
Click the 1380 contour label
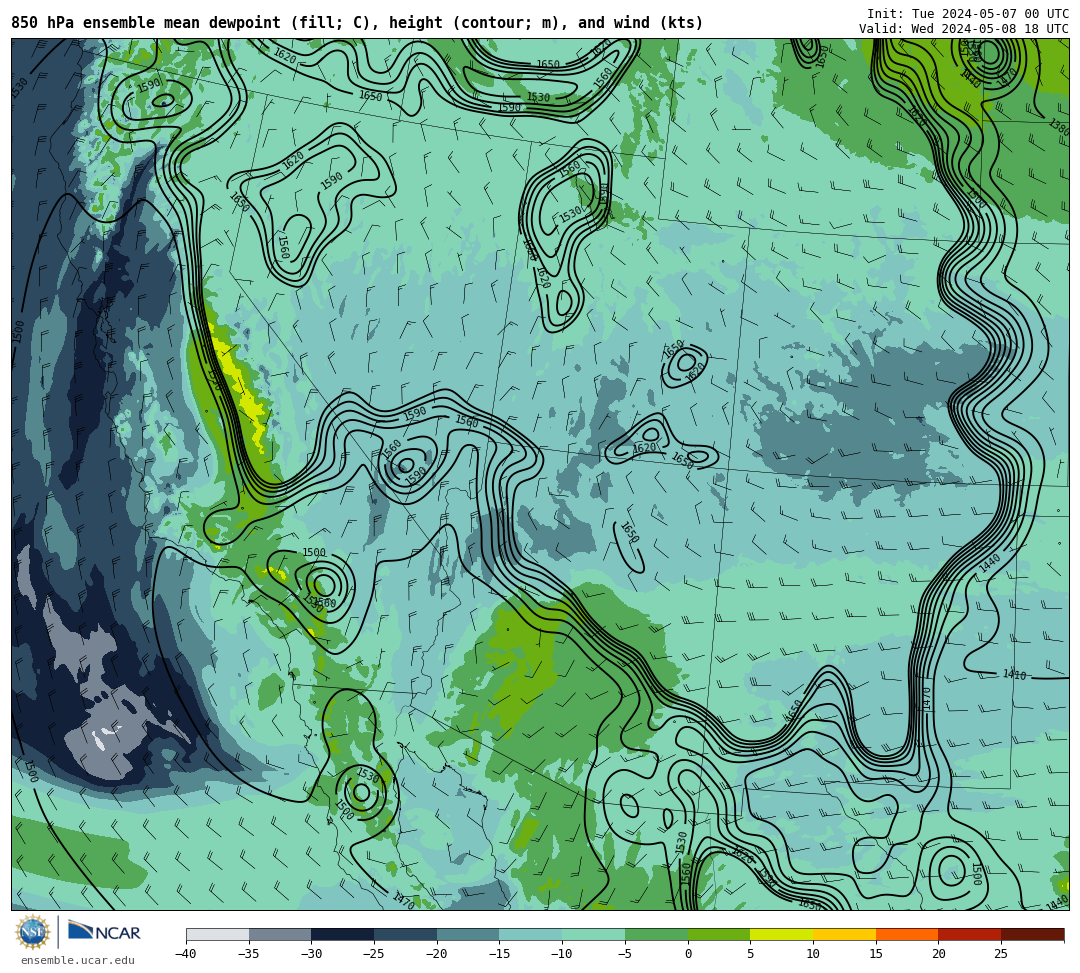(1059, 126)
